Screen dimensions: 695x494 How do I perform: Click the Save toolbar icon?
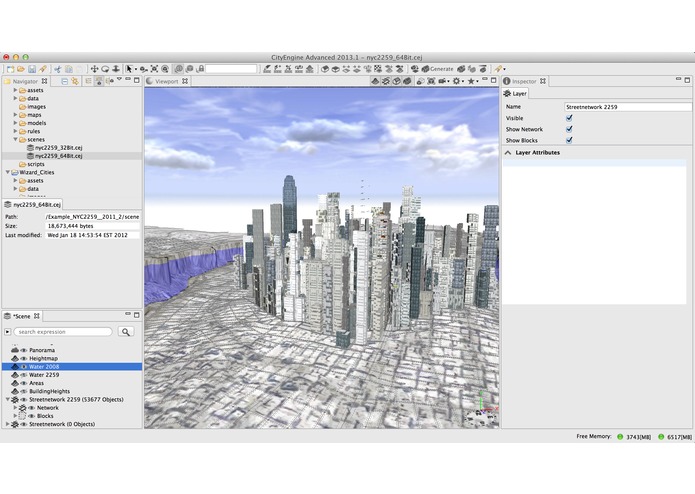pyautogui.click(x=32, y=69)
